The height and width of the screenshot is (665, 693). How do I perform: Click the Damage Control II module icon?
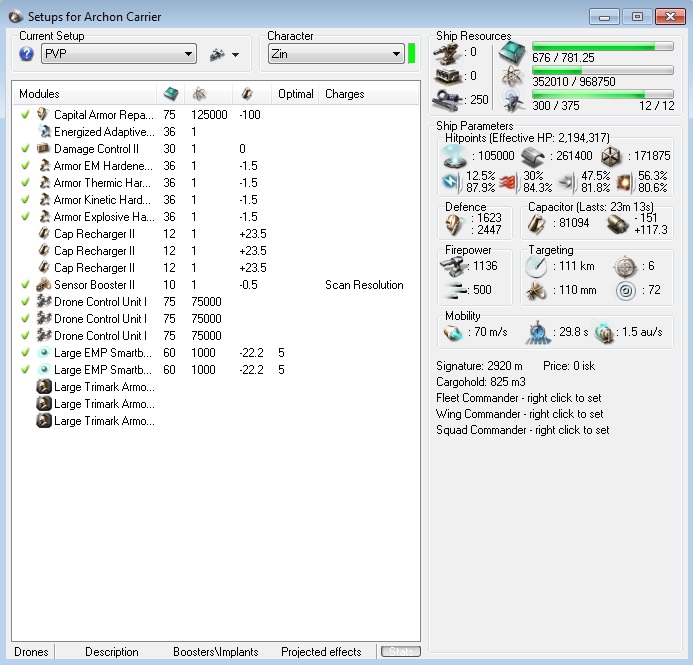(43, 148)
